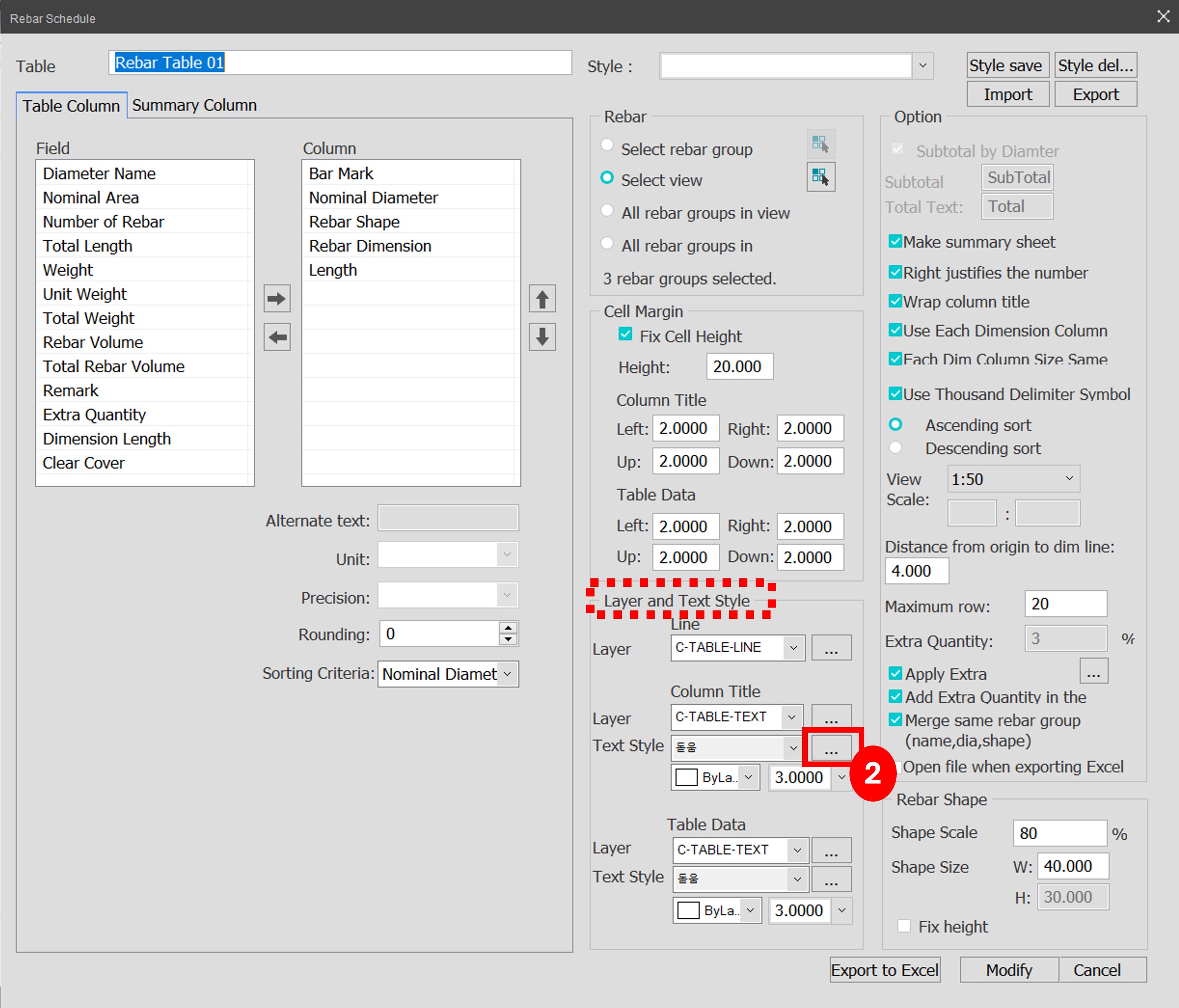Click the Shape Scale 80 field
The height and width of the screenshot is (1008, 1179).
[1060, 833]
